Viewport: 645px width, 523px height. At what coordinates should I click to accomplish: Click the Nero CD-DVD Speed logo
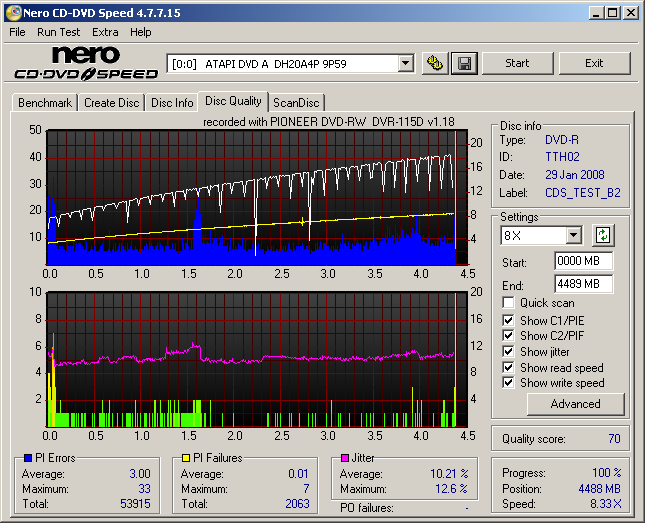86,63
